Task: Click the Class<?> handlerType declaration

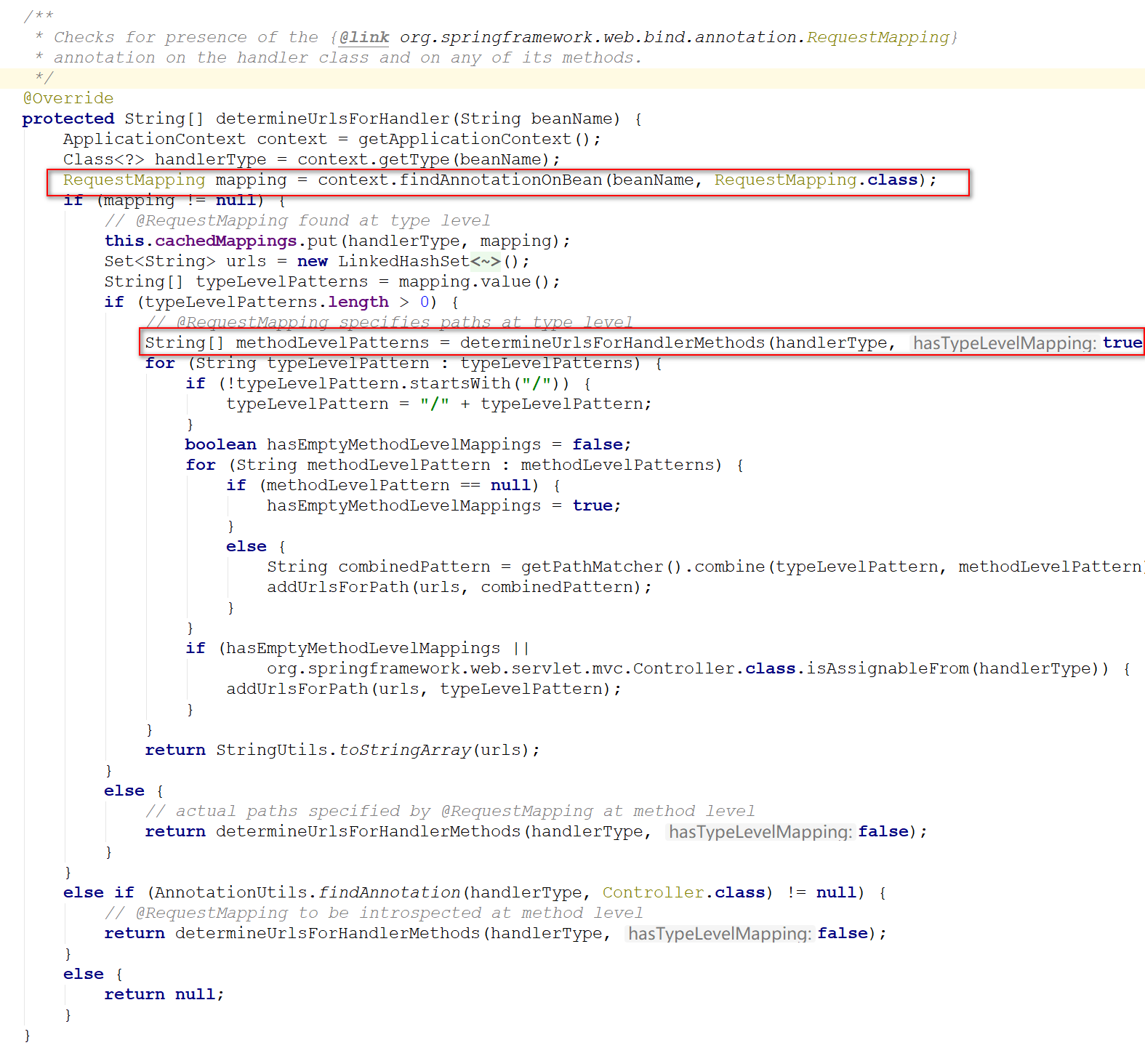Action: pyautogui.click(x=165, y=159)
